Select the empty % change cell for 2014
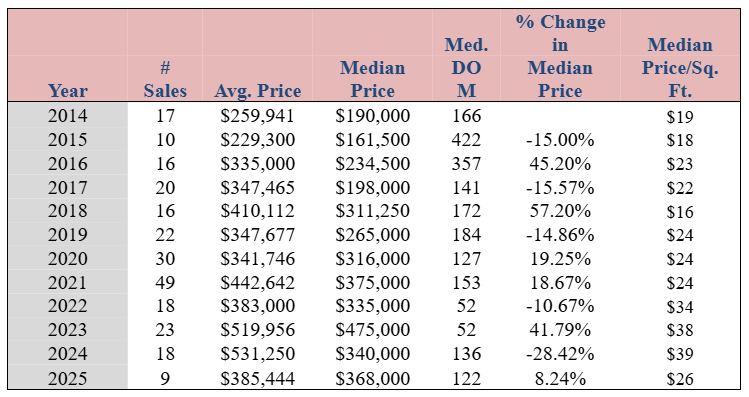Image resolution: width=749 pixels, height=397 pixels. point(560,116)
